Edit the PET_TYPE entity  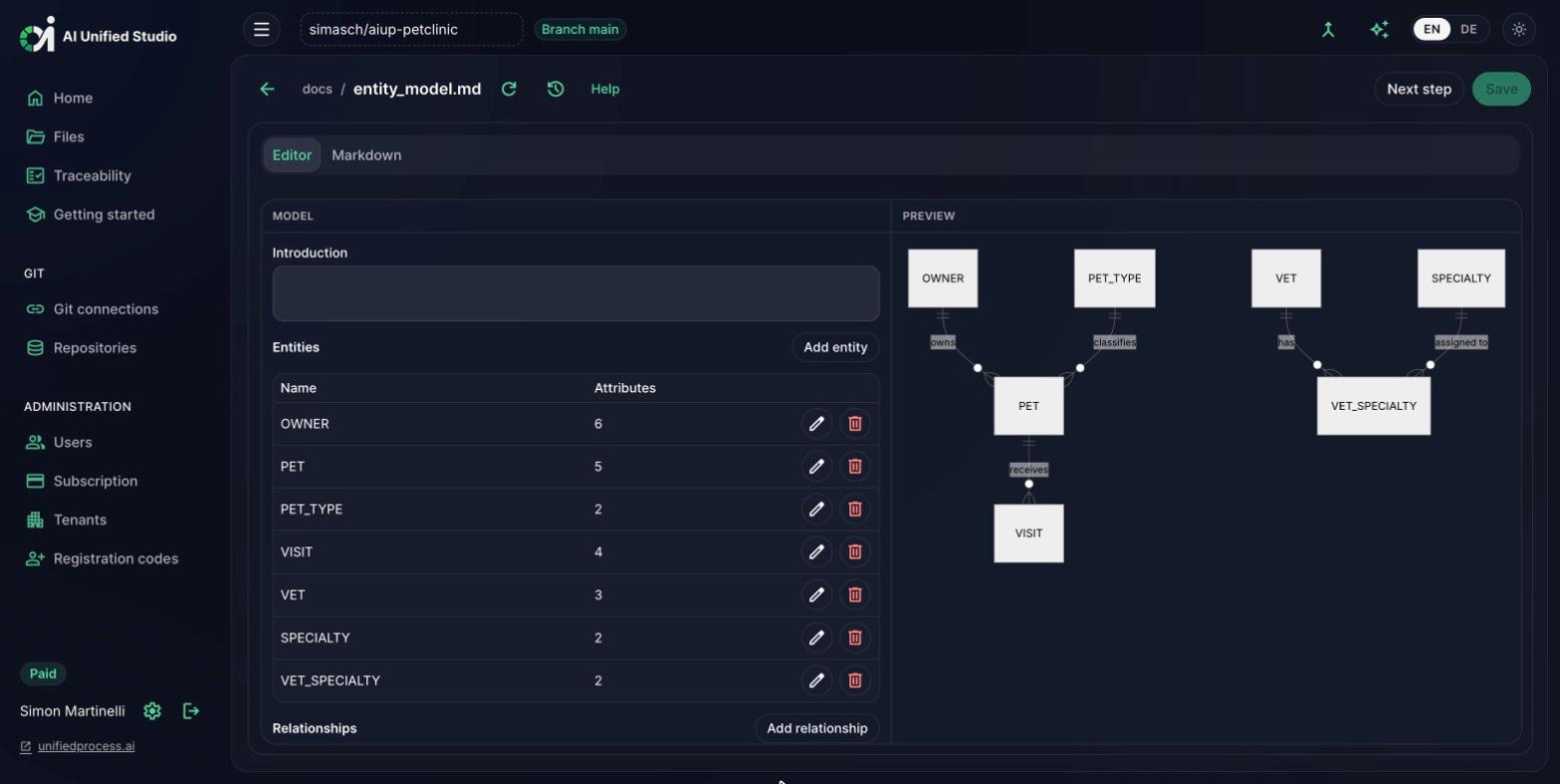coord(816,510)
